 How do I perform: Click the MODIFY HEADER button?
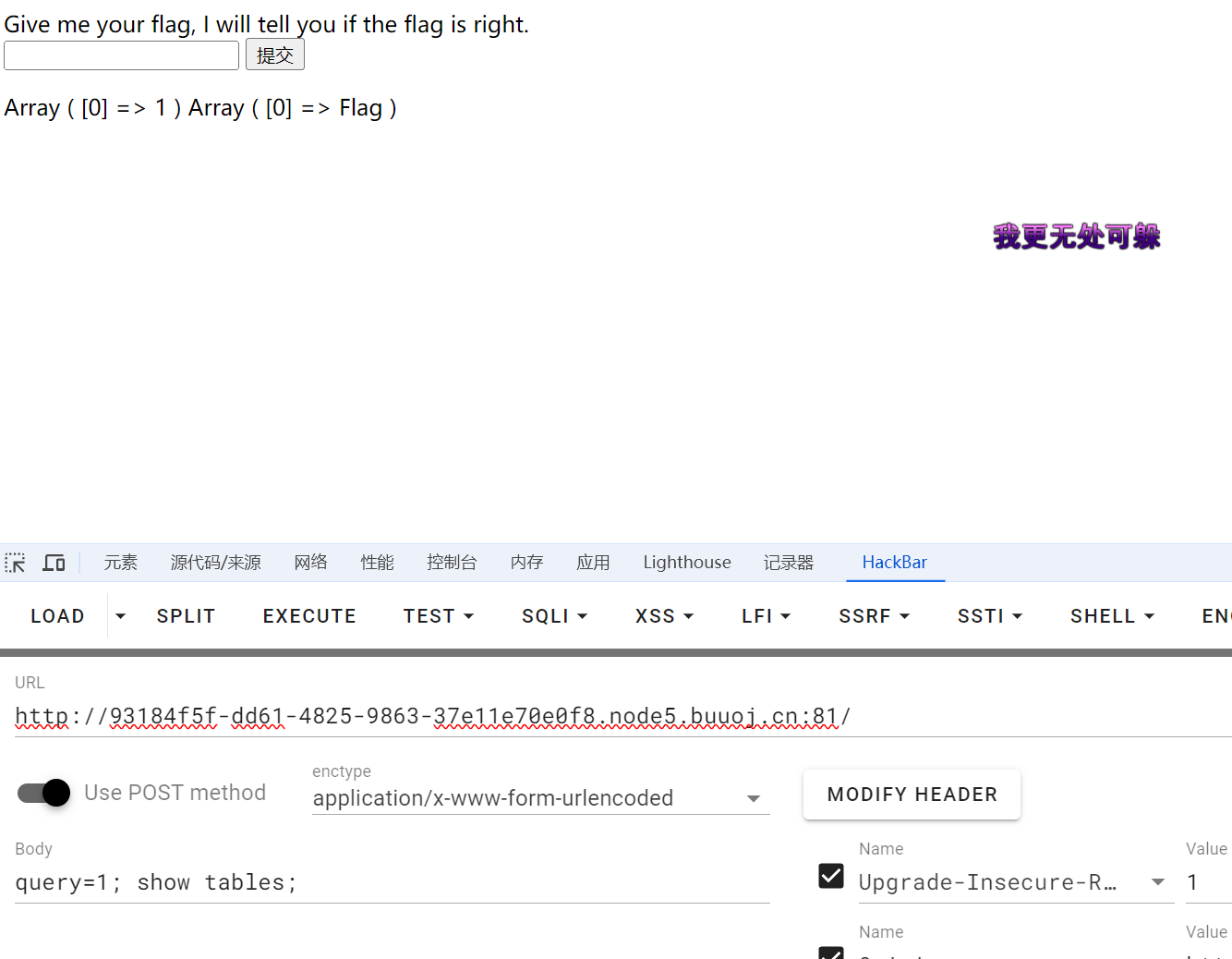coord(912,795)
